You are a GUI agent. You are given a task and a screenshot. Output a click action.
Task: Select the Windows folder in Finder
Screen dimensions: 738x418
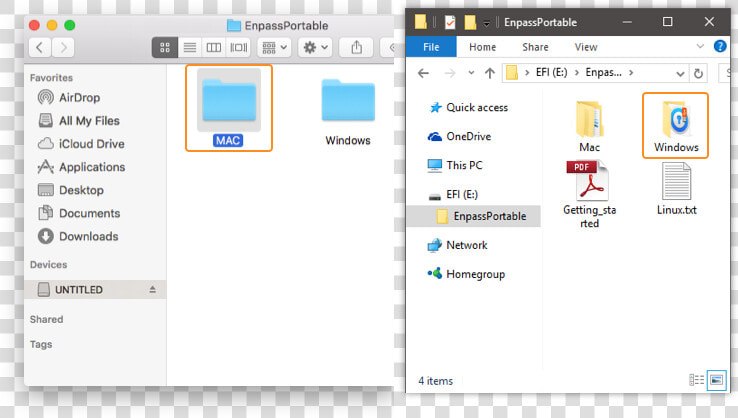[348, 111]
